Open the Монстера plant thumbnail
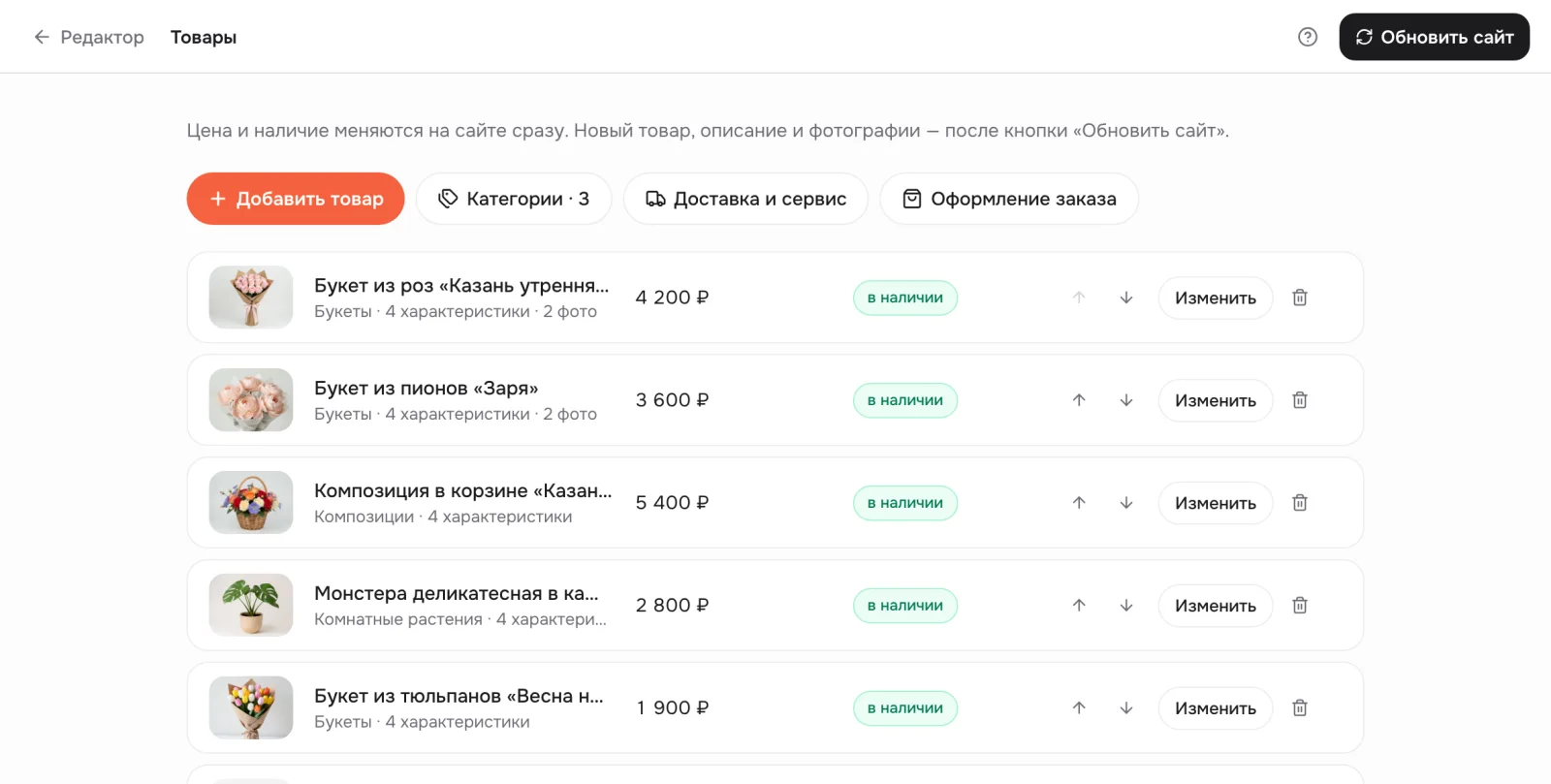 251,606
